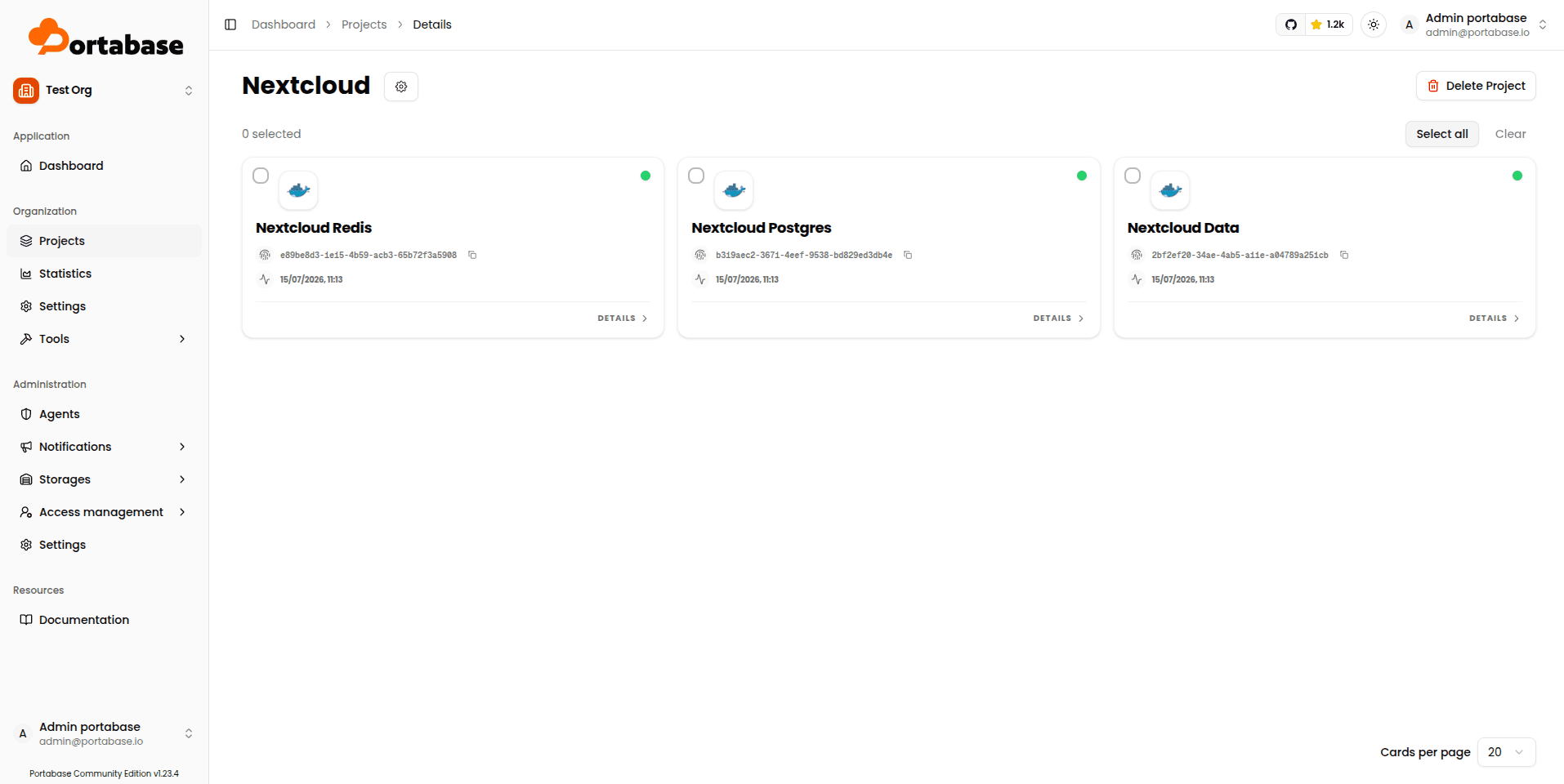
Task: Click the Test Org building icon
Action: tap(26, 91)
